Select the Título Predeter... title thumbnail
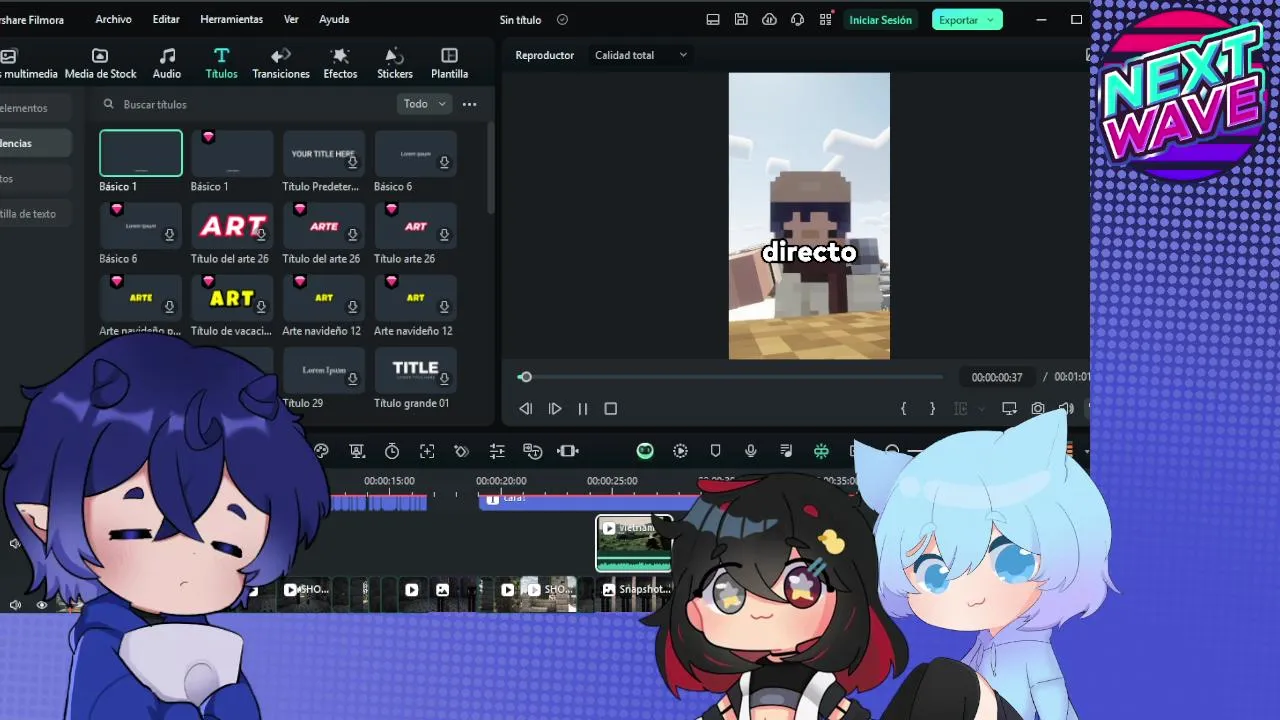 click(x=323, y=153)
